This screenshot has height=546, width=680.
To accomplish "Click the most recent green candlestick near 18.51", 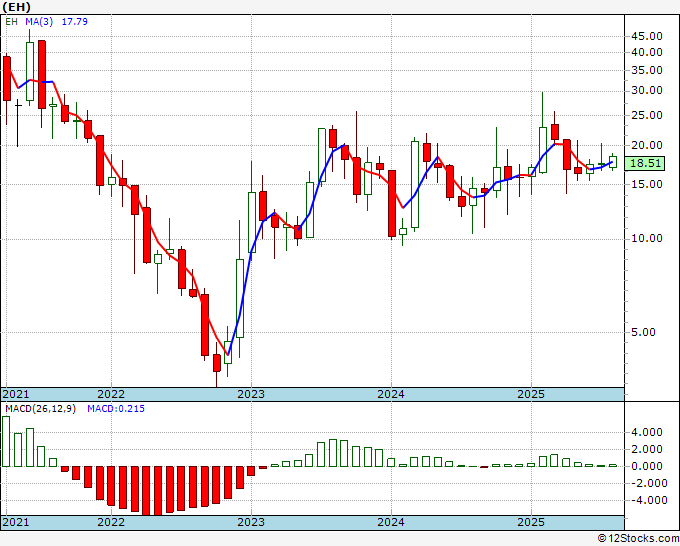I will point(613,162).
